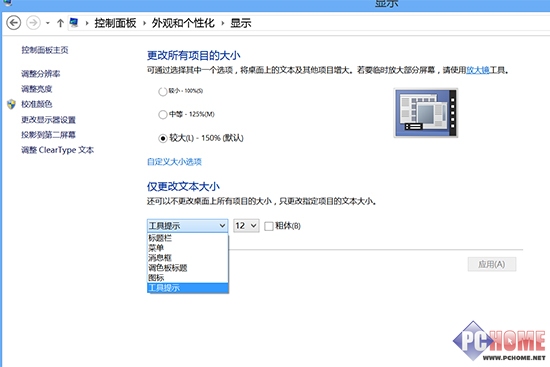Choose 图标 from the dropdown list
Image resolution: width=550 pixels, height=367 pixels.
(x=188, y=278)
